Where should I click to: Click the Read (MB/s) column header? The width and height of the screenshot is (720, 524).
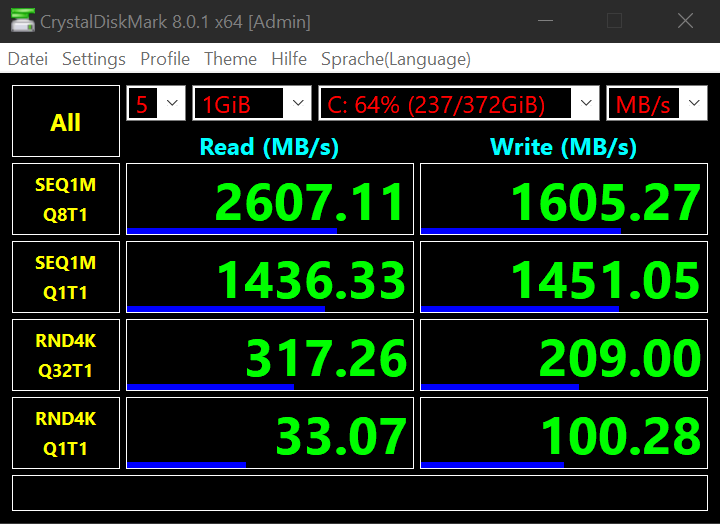point(270,147)
